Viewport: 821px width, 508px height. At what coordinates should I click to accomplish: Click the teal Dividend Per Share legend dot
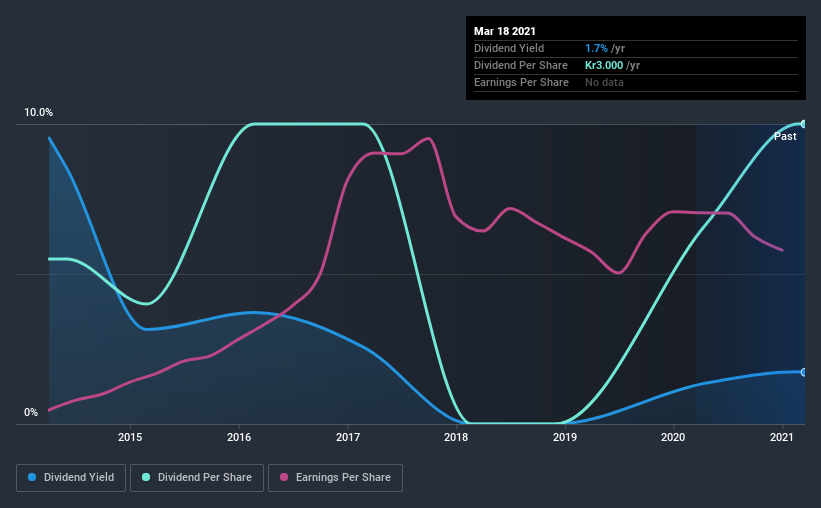click(146, 477)
